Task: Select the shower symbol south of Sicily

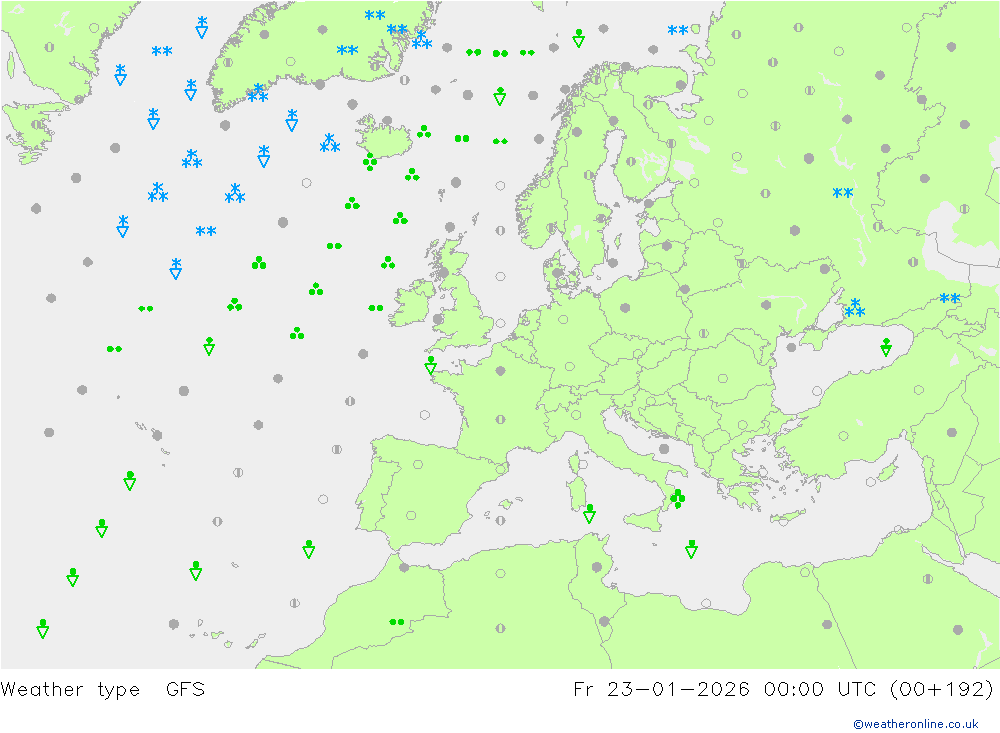Action: point(691,549)
